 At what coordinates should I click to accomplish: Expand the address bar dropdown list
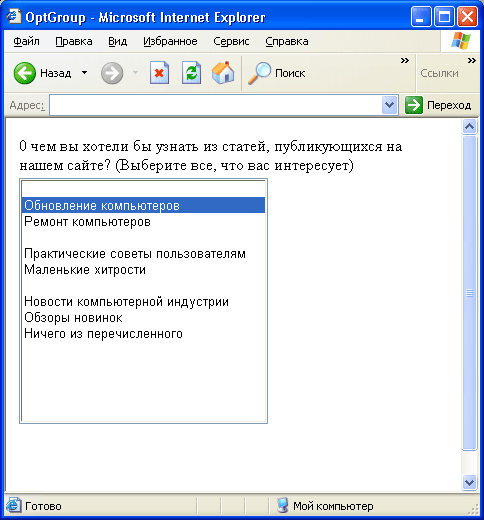coord(389,105)
